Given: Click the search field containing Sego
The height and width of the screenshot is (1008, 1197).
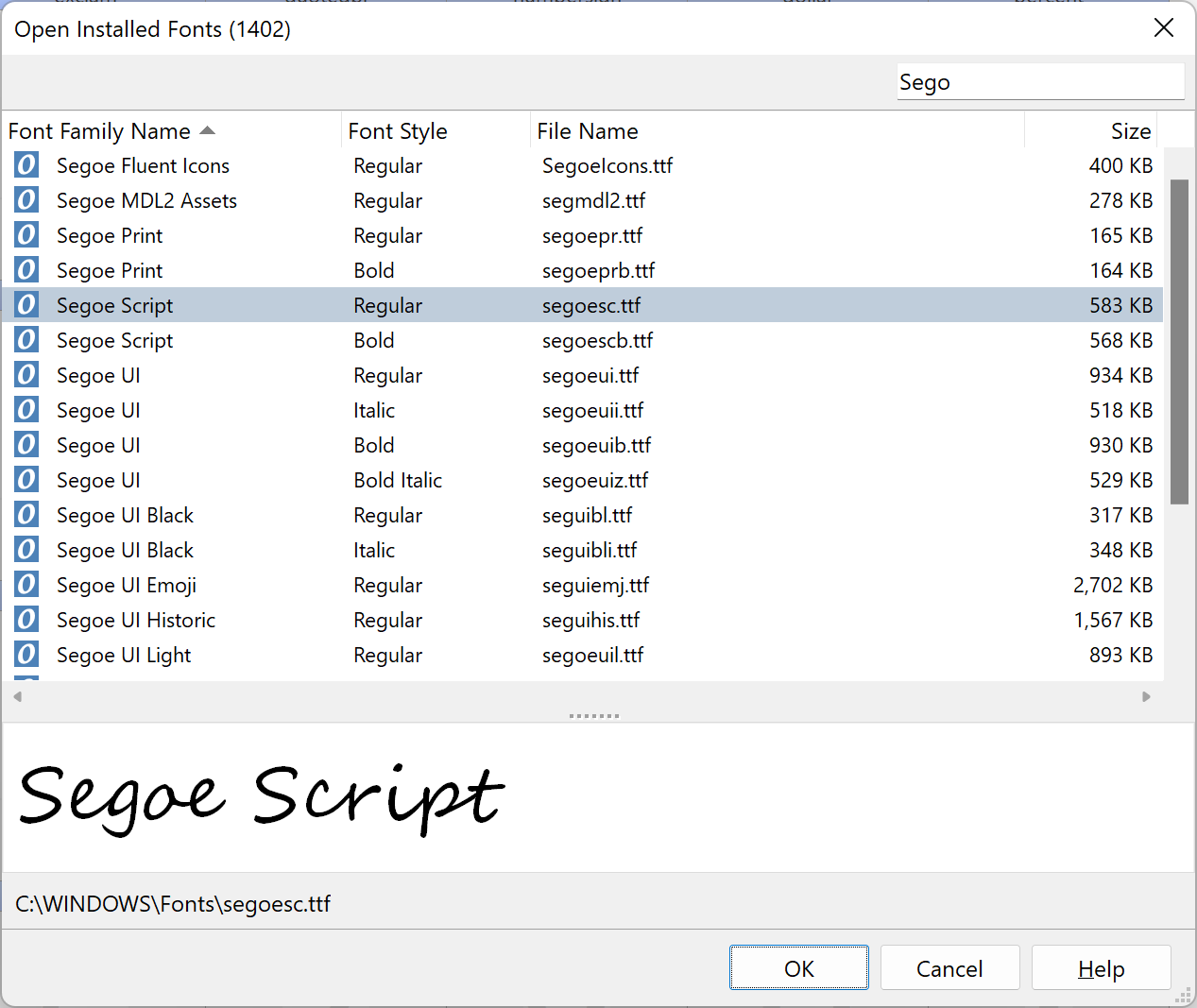Looking at the screenshot, I should 1040,82.
